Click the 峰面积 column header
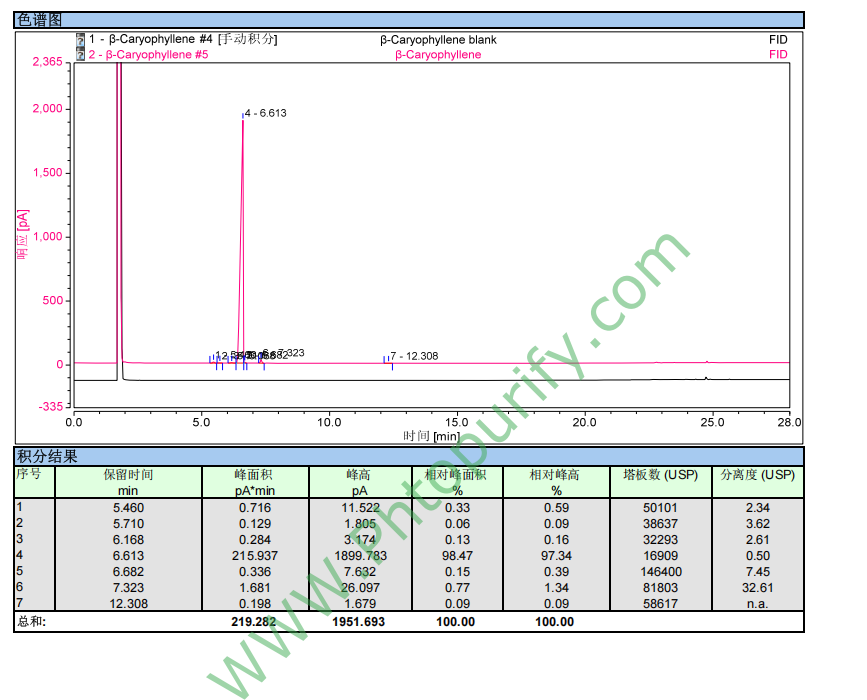867x700 pixels. tap(254, 475)
